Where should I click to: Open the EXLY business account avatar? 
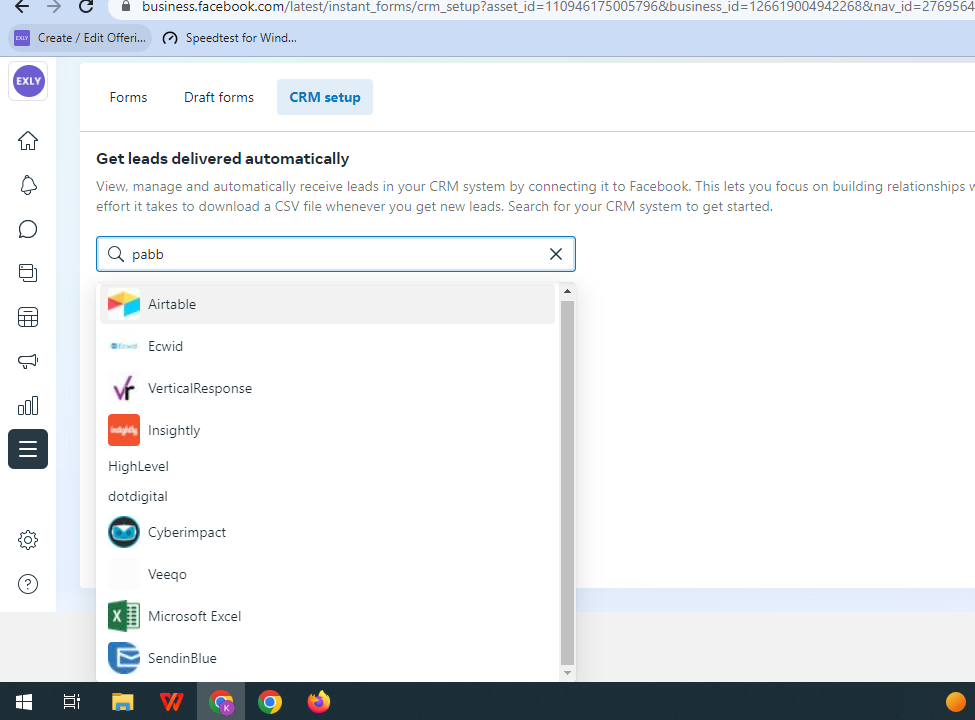(28, 81)
